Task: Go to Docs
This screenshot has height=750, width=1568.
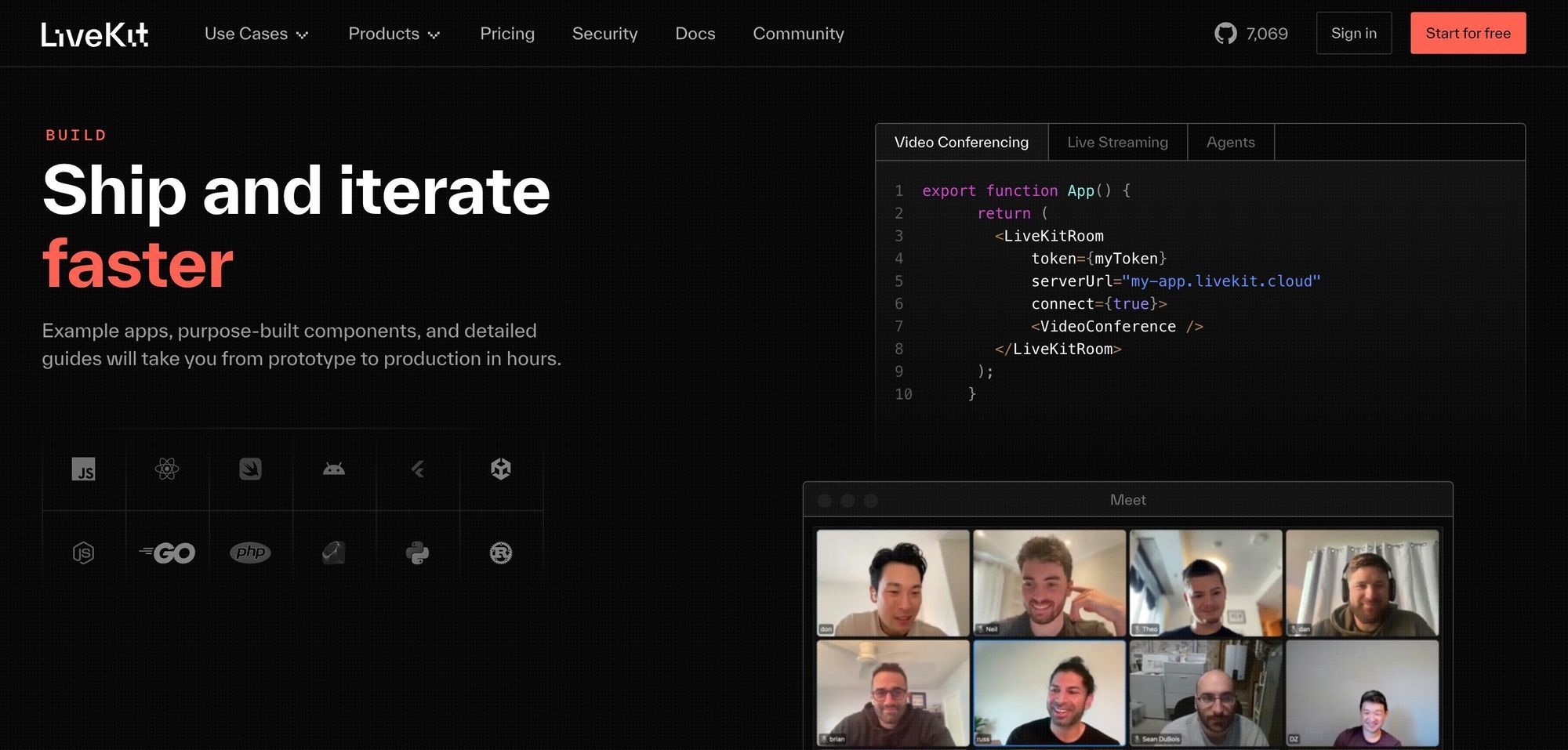Action: tap(695, 34)
